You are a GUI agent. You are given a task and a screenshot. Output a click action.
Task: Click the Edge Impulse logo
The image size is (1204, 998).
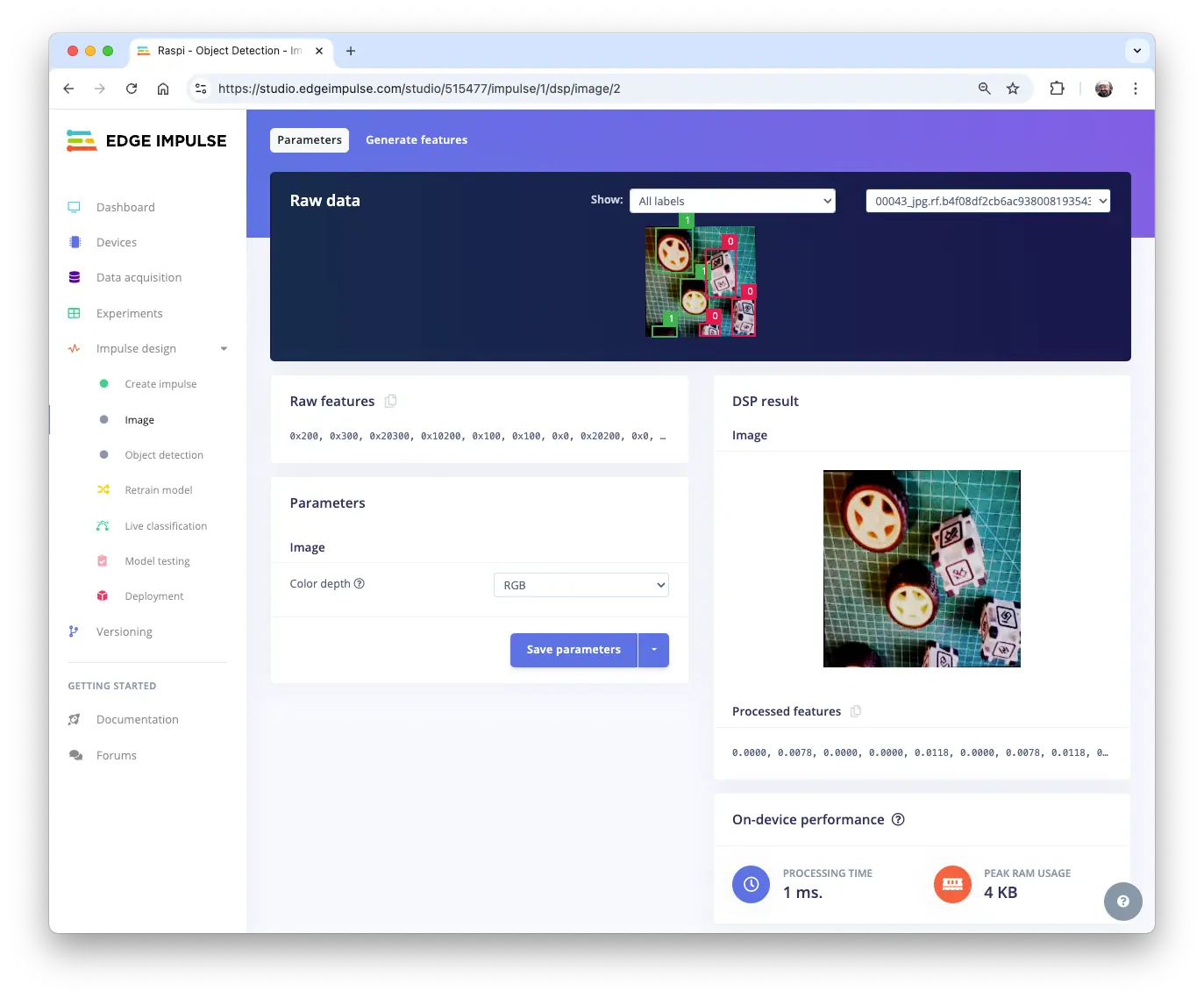pyautogui.click(x=146, y=140)
